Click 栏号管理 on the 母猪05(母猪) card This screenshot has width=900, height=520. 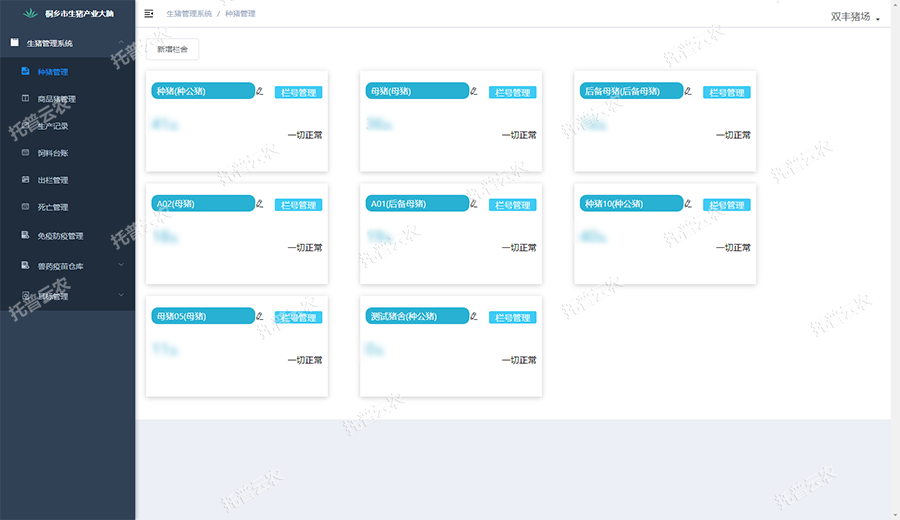[298, 318]
